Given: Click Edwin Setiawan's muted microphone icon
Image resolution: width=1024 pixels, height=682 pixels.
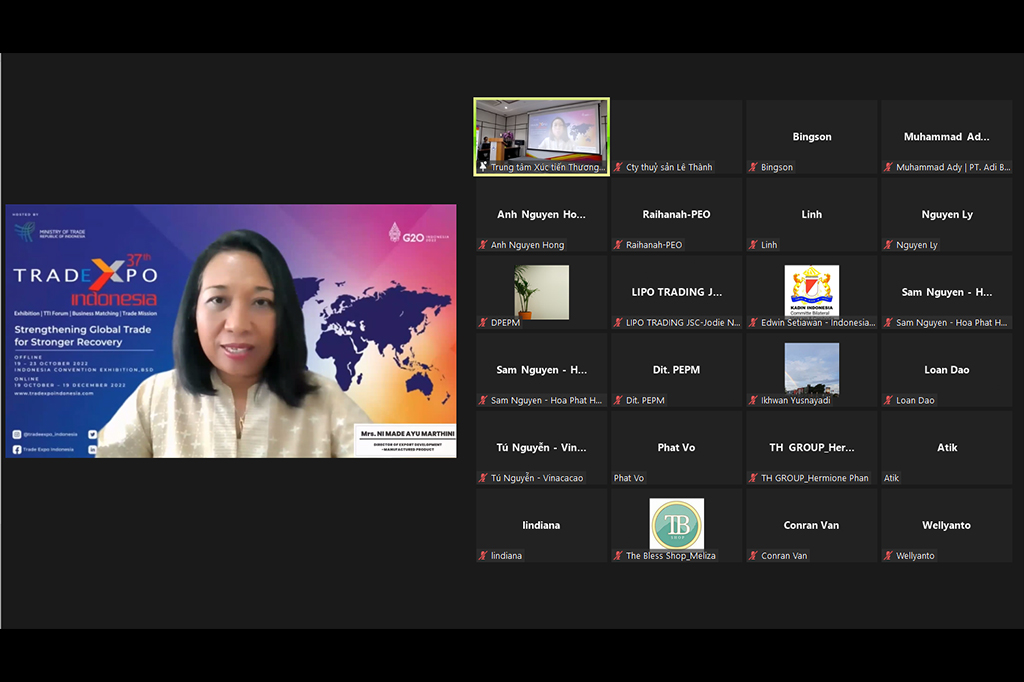Looking at the screenshot, I should point(753,323).
